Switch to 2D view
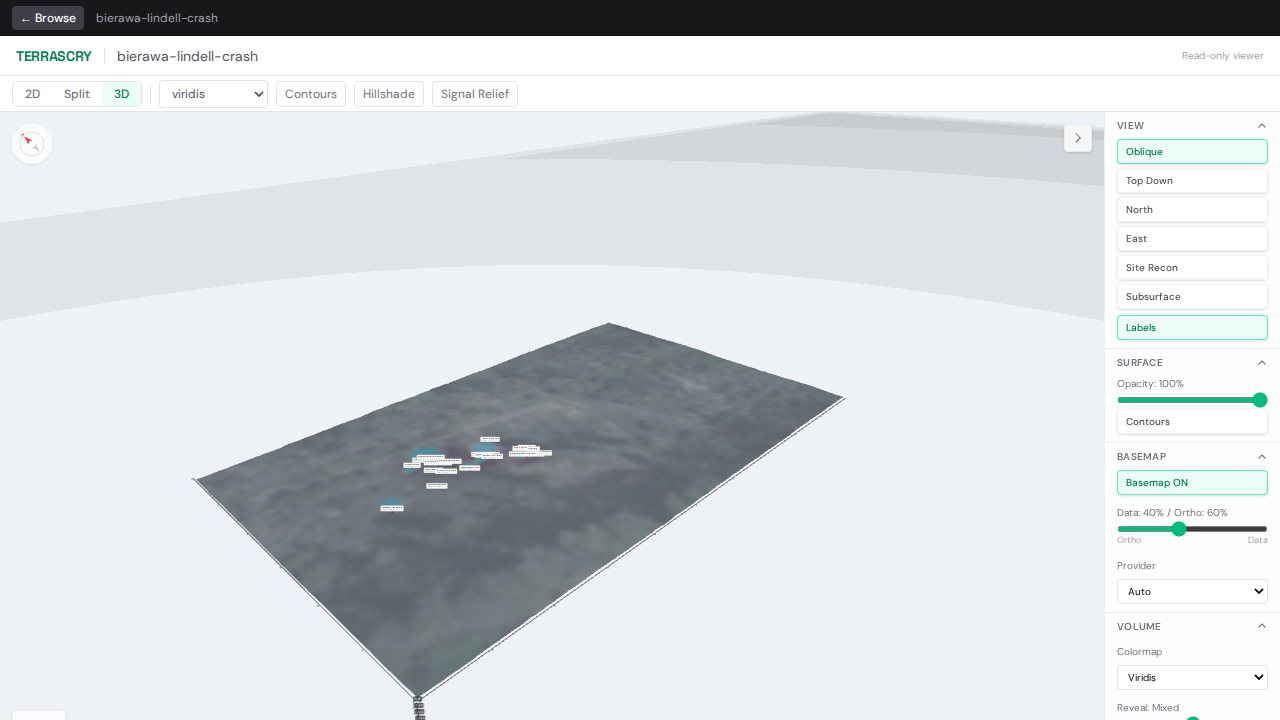The image size is (1280, 720). (33, 93)
